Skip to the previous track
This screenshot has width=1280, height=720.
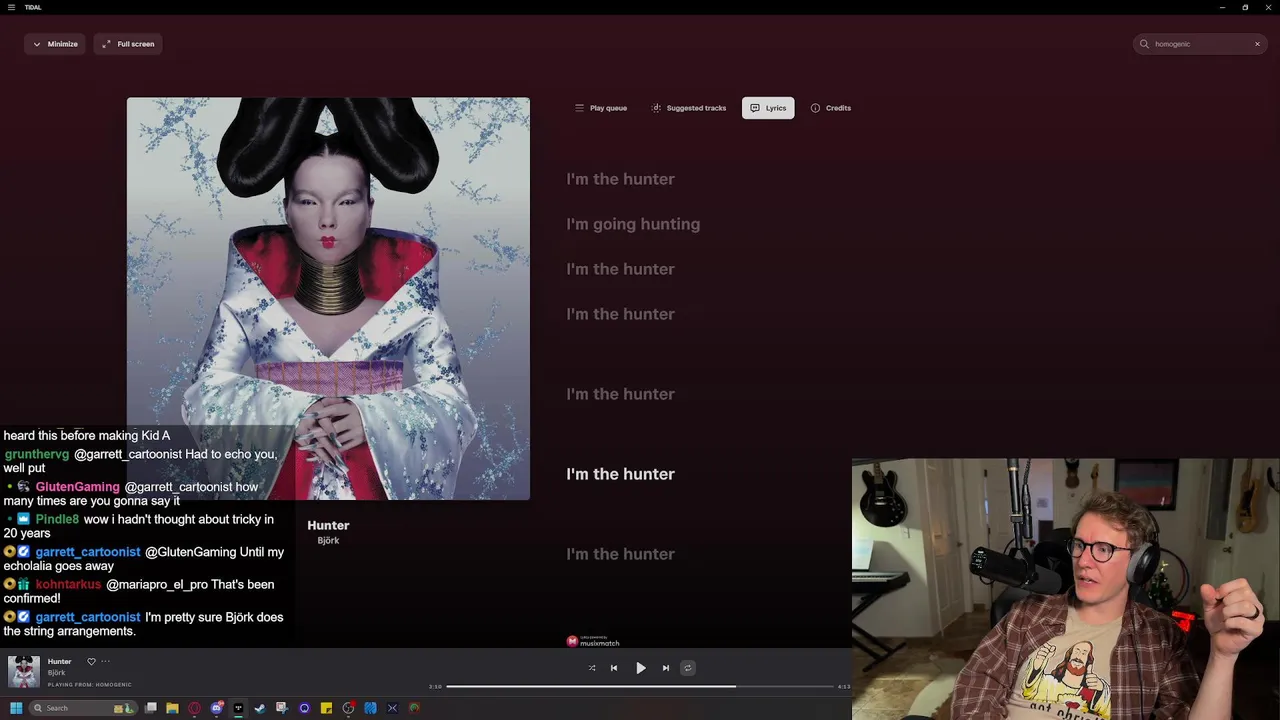tap(614, 668)
